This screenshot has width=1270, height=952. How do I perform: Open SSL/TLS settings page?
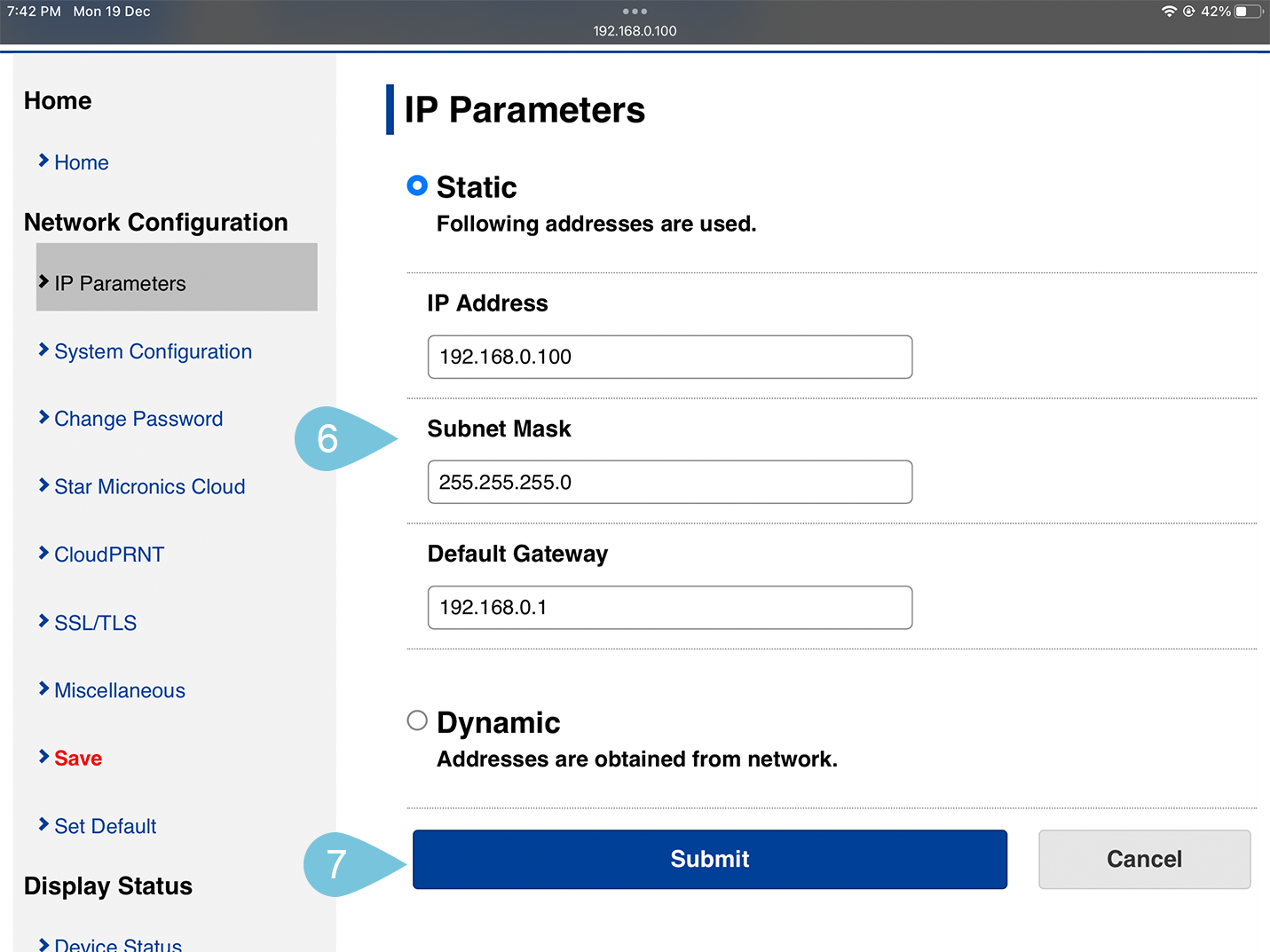[95, 623]
